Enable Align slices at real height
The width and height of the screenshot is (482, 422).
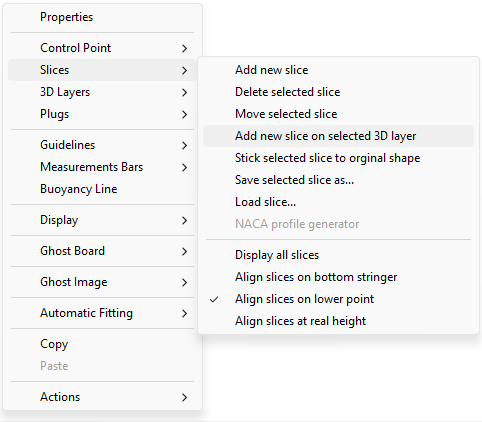tap(338, 321)
